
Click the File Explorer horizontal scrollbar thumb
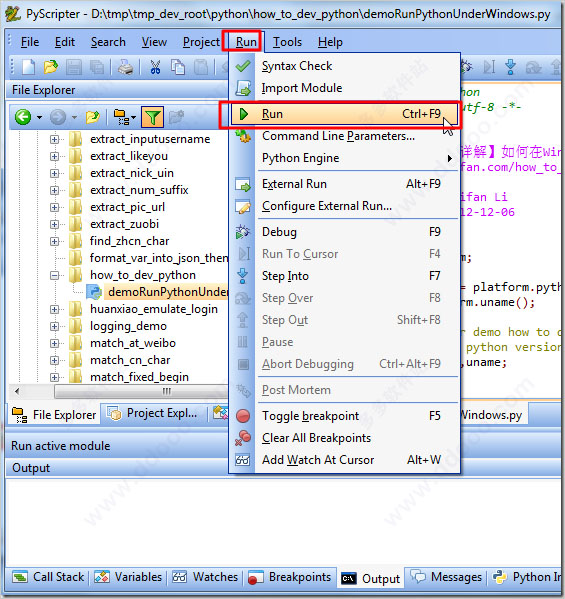(x=141, y=391)
